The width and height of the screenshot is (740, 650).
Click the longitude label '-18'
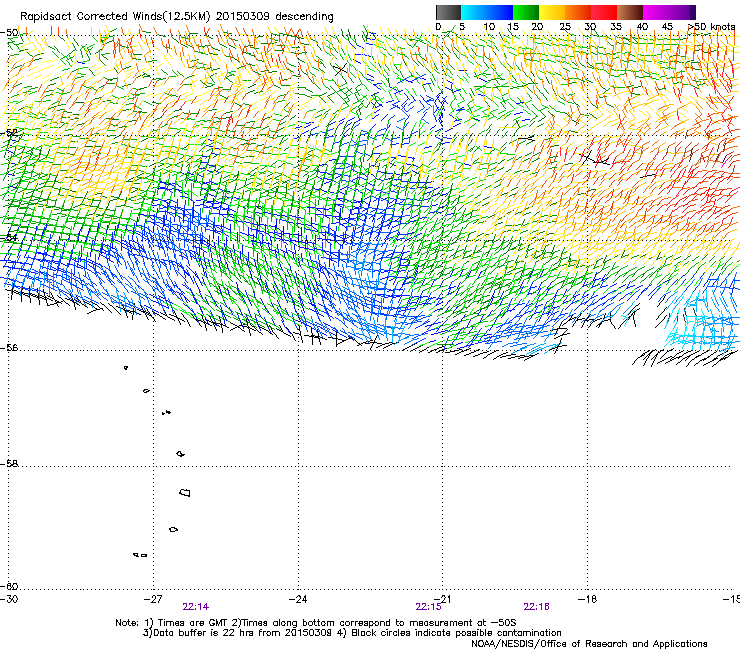coord(587,599)
